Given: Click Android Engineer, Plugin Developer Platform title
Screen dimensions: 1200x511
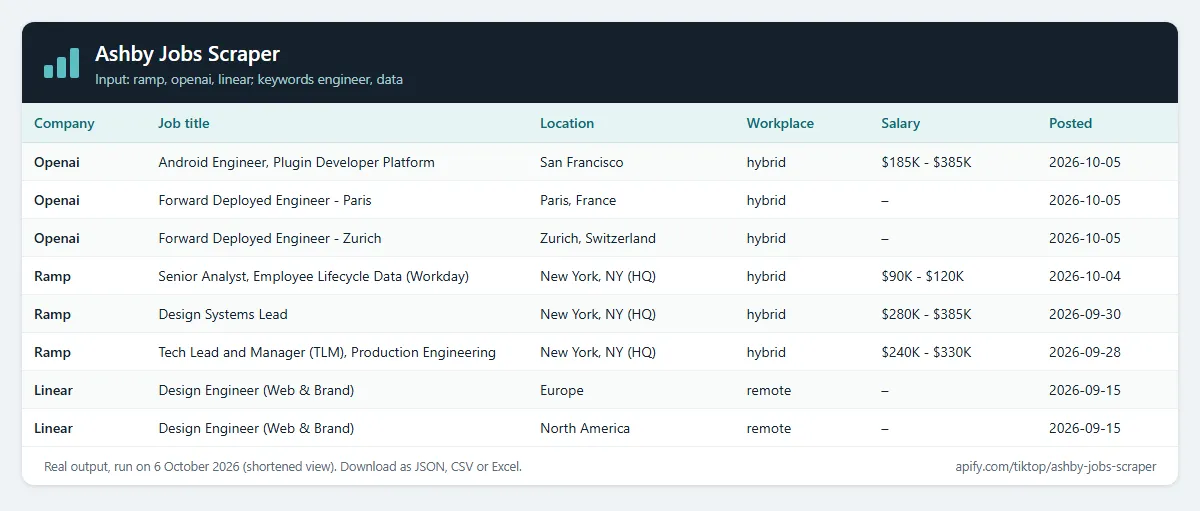Looking at the screenshot, I should (x=296, y=162).
